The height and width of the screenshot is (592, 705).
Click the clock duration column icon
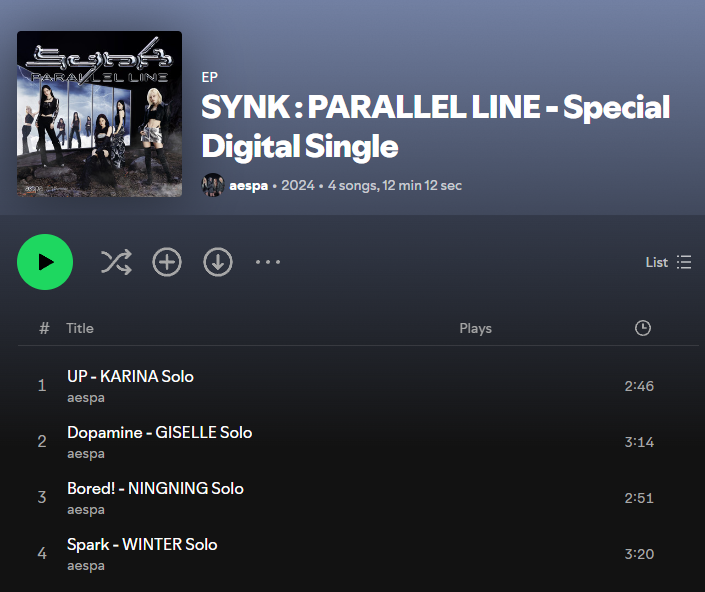[643, 328]
